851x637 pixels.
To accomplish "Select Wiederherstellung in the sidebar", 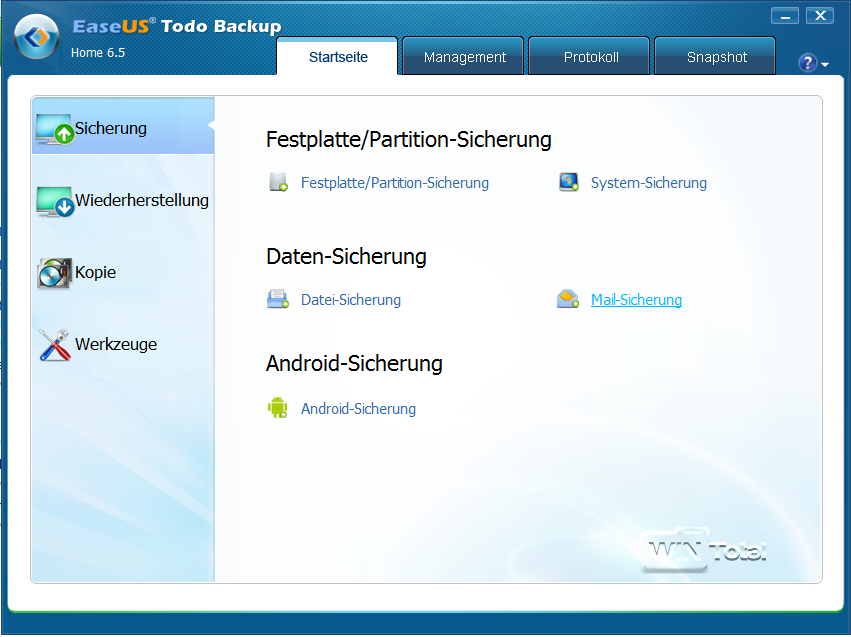I will pos(123,200).
